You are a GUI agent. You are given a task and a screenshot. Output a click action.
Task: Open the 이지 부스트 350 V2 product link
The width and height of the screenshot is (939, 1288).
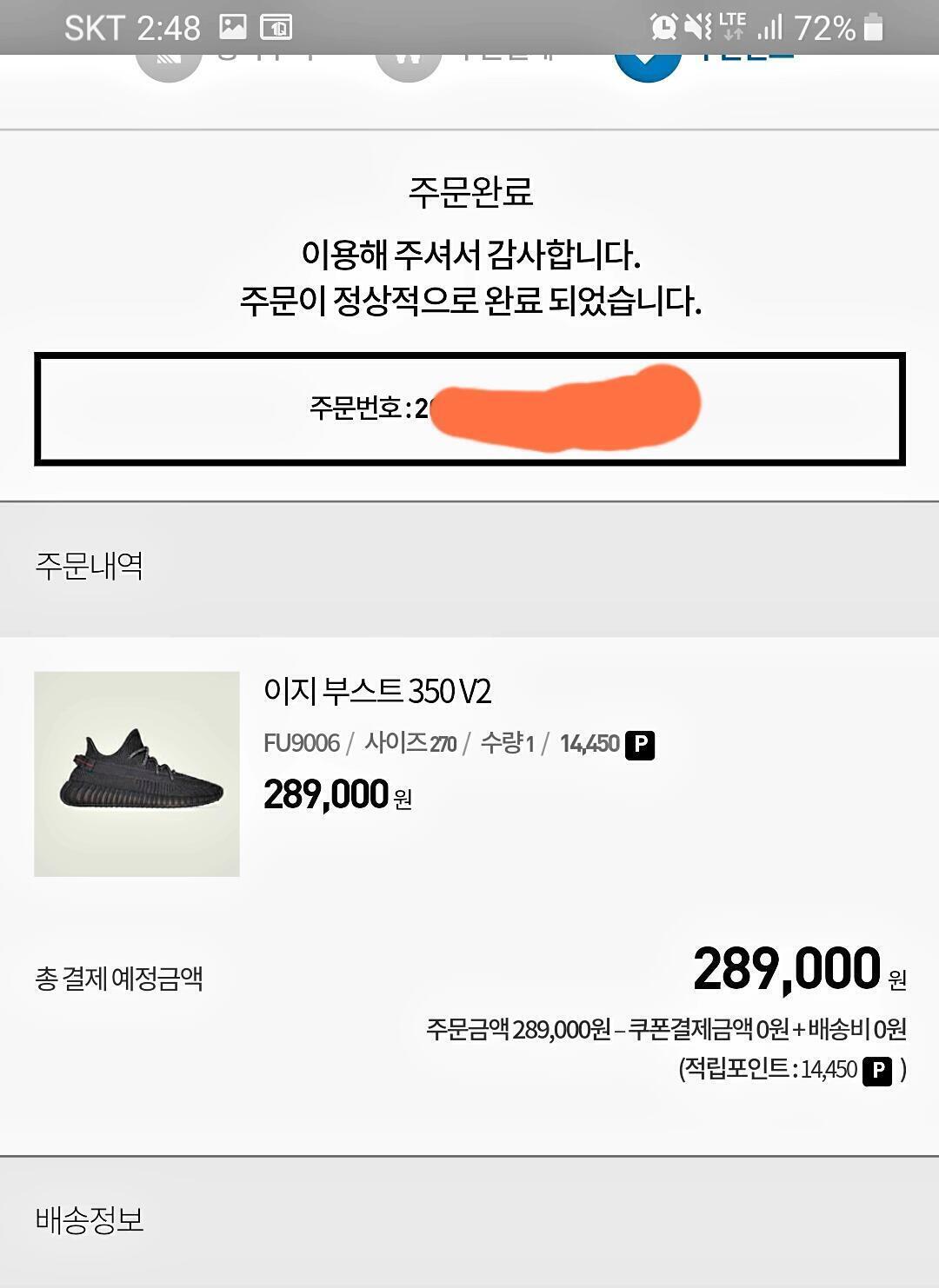click(377, 692)
